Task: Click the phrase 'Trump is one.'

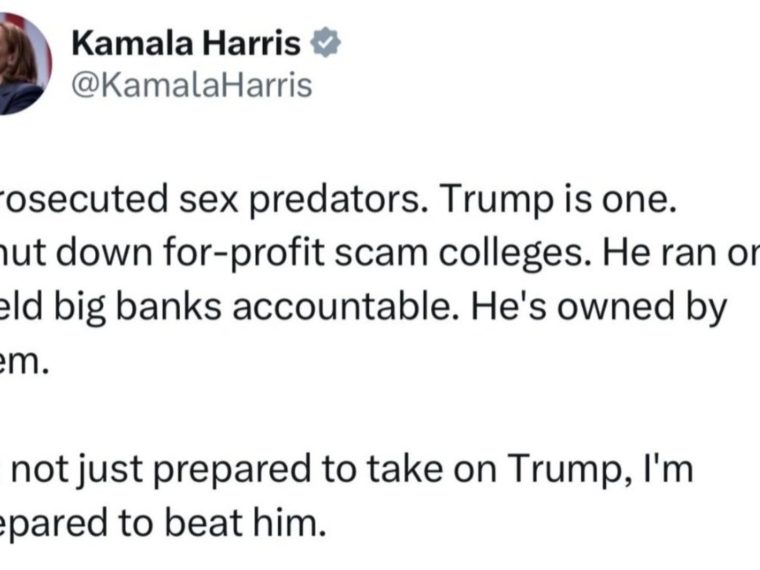Action: click(x=558, y=200)
